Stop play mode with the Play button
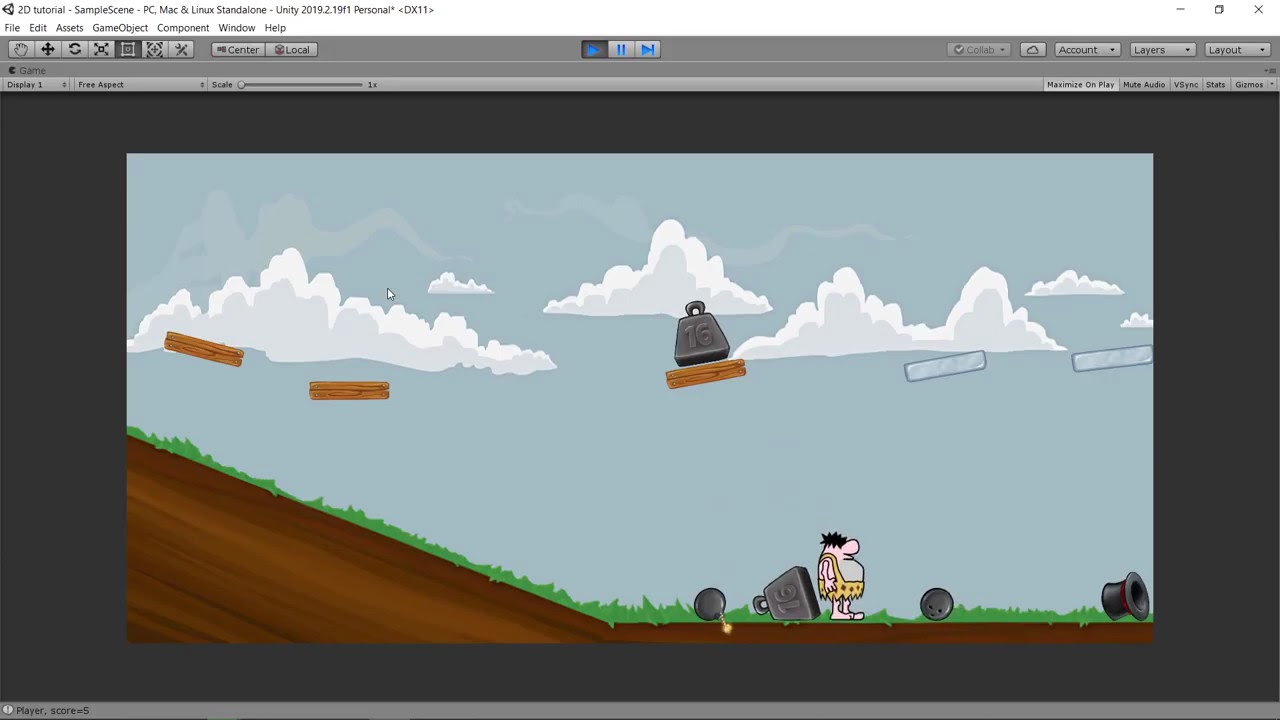The image size is (1280, 720). (x=594, y=49)
